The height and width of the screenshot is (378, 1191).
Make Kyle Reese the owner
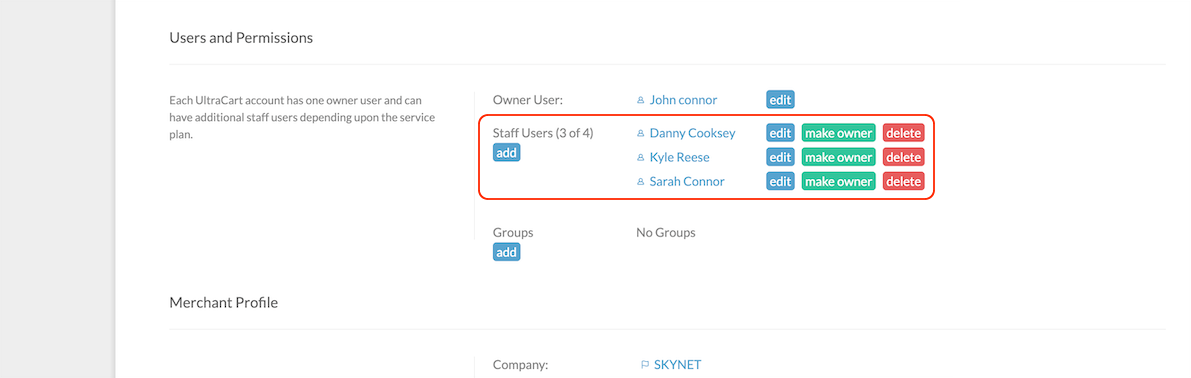point(839,157)
